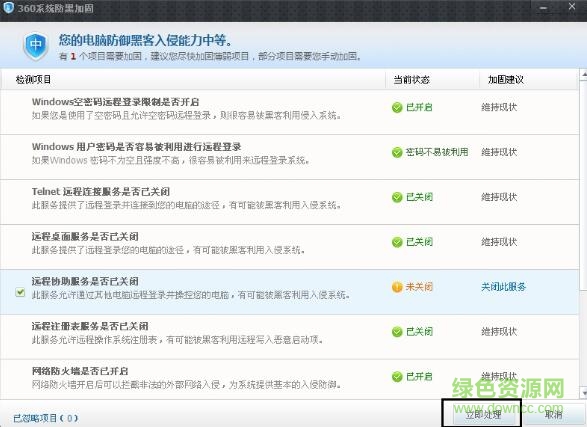Click the 取消 button
The height and width of the screenshot is (427, 587).
coord(554,414)
